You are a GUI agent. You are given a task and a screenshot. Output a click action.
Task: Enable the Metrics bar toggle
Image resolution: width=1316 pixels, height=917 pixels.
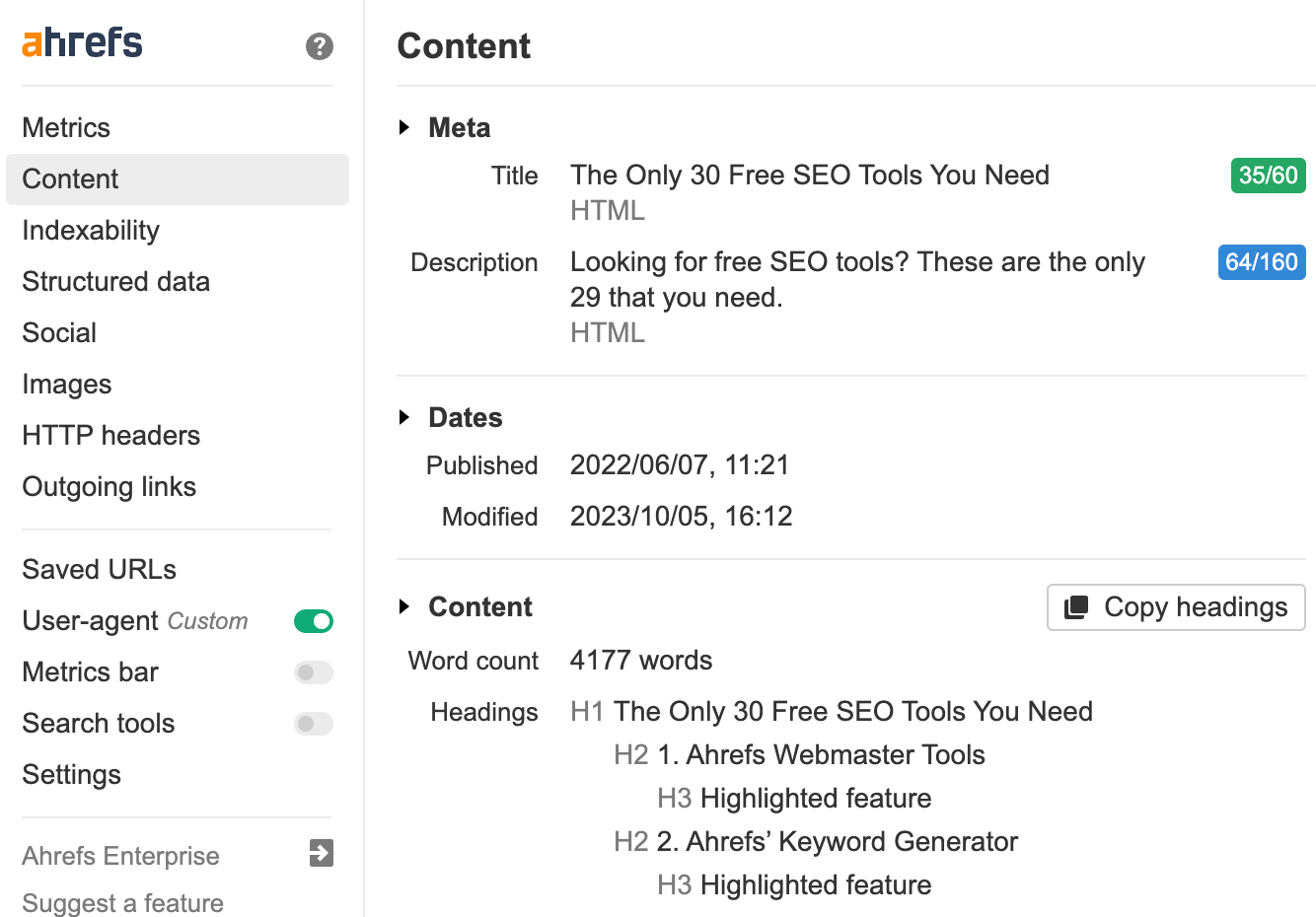click(313, 672)
